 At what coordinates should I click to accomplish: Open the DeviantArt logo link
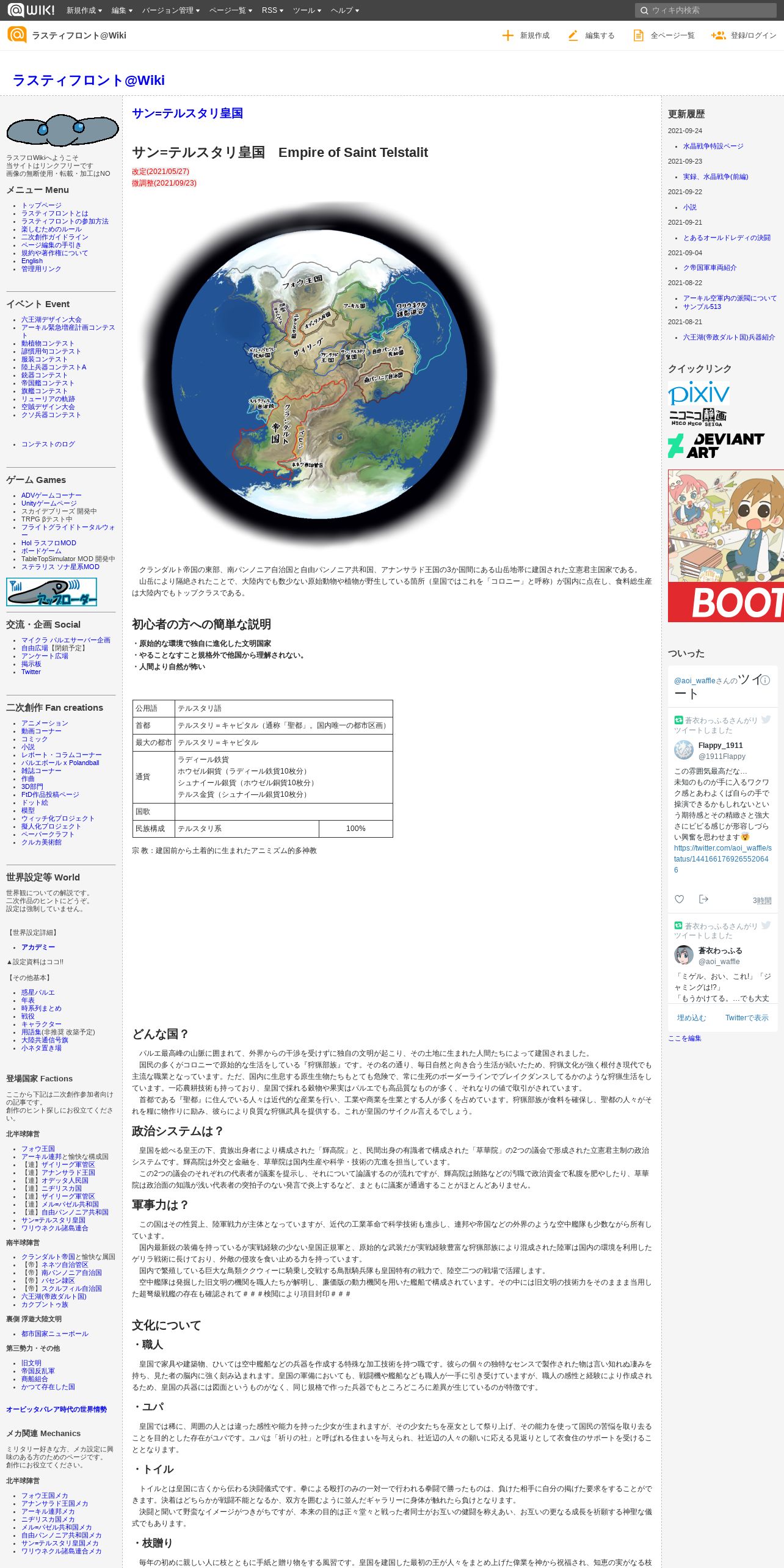(x=716, y=446)
